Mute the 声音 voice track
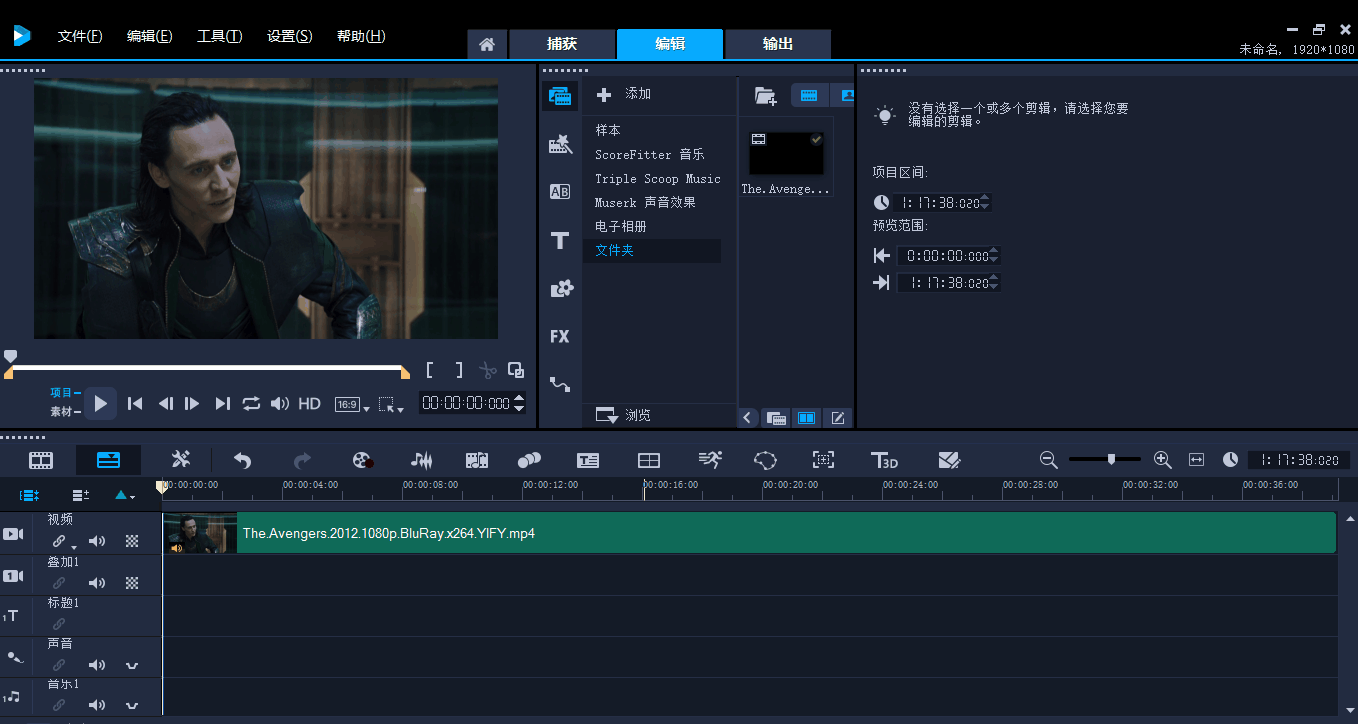Image resolution: width=1358 pixels, height=724 pixels. click(97, 665)
